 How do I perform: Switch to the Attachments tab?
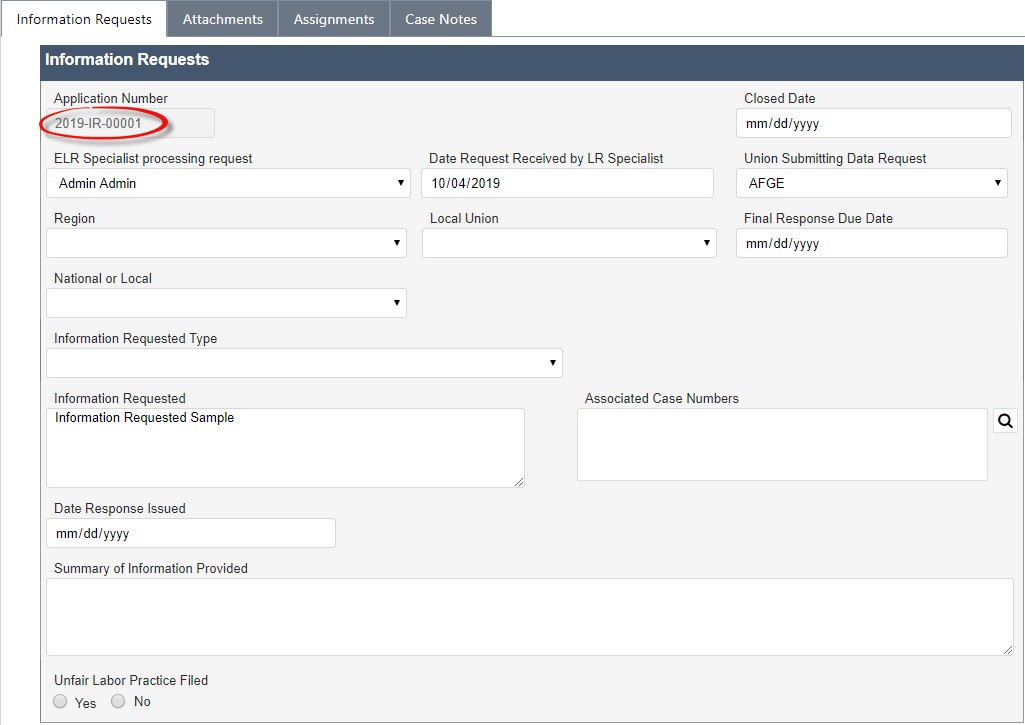(222, 19)
